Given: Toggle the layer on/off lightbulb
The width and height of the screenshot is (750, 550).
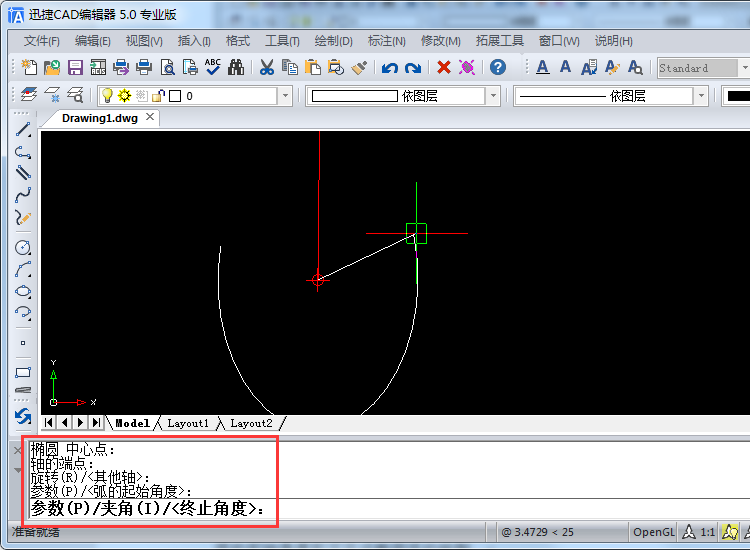Looking at the screenshot, I should pos(107,96).
